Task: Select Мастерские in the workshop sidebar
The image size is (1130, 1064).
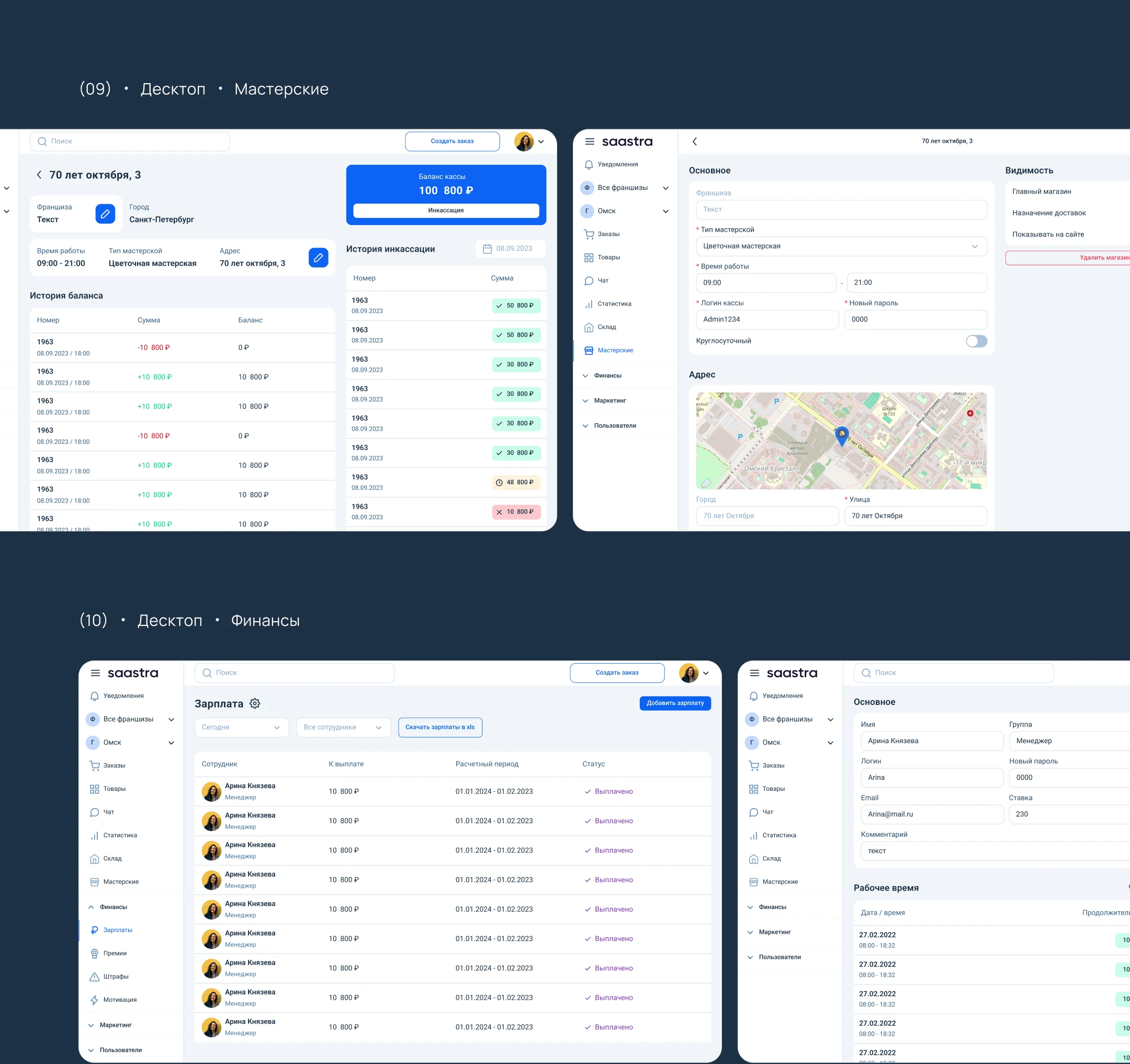Action: coord(615,350)
